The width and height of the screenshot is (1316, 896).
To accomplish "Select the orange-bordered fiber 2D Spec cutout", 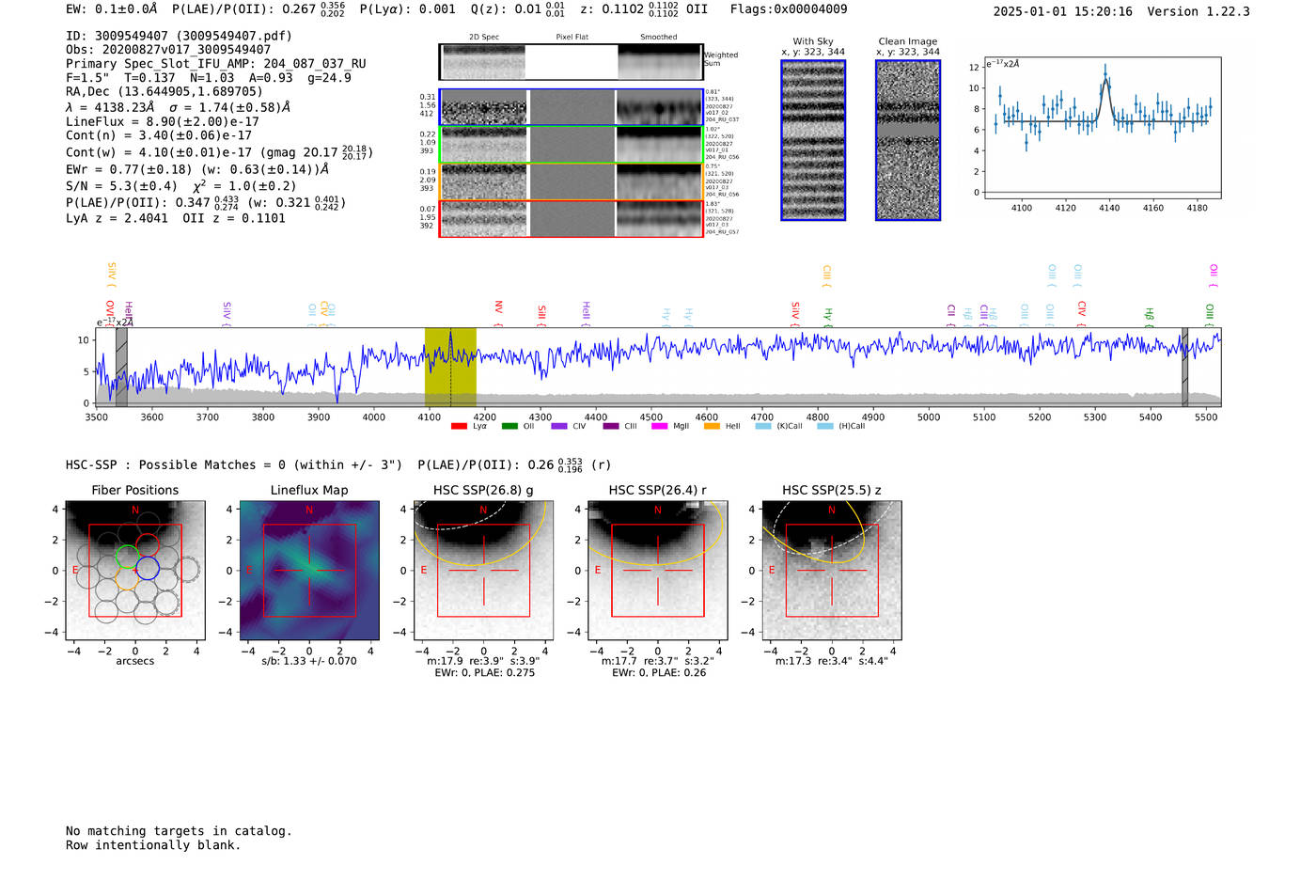I will pos(484,181).
